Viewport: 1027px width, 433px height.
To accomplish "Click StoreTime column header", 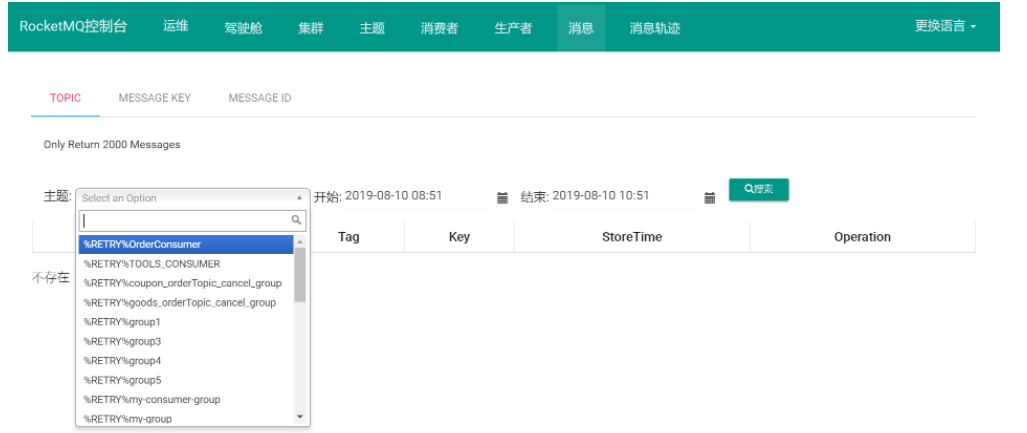I will point(632,237).
